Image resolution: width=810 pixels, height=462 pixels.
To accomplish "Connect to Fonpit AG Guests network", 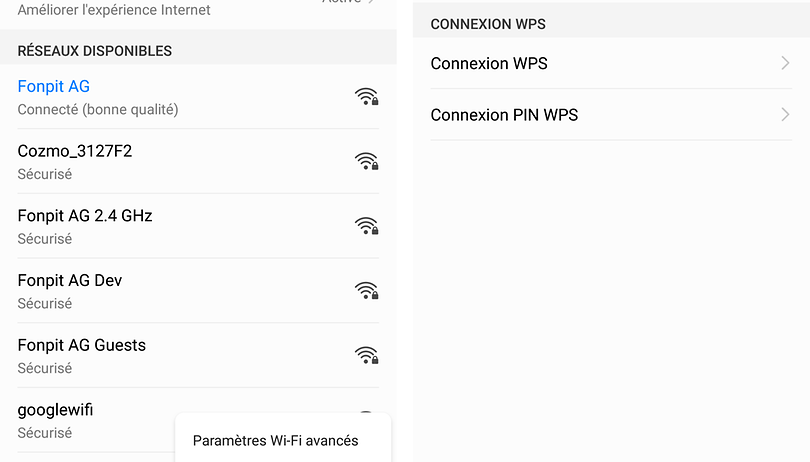I will point(198,355).
